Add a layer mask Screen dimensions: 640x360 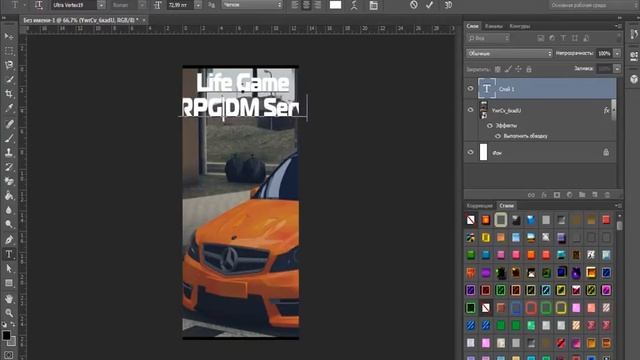pyautogui.click(x=557, y=195)
